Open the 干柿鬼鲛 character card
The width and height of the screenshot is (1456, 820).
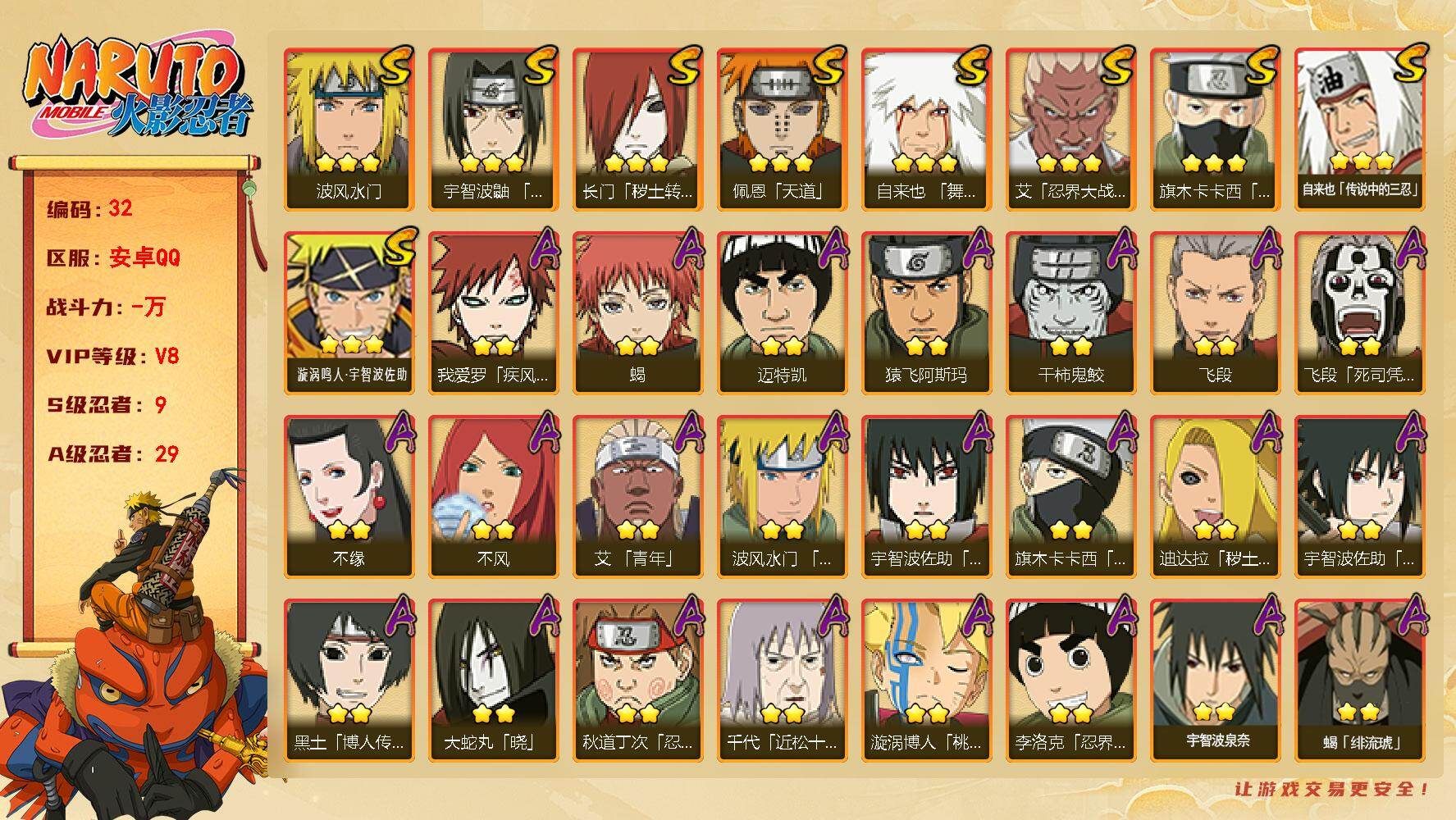pyautogui.click(x=1071, y=313)
